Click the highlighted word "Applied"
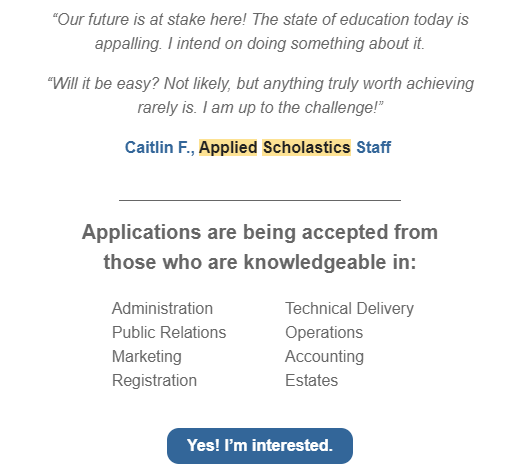 pyautogui.click(x=228, y=147)
